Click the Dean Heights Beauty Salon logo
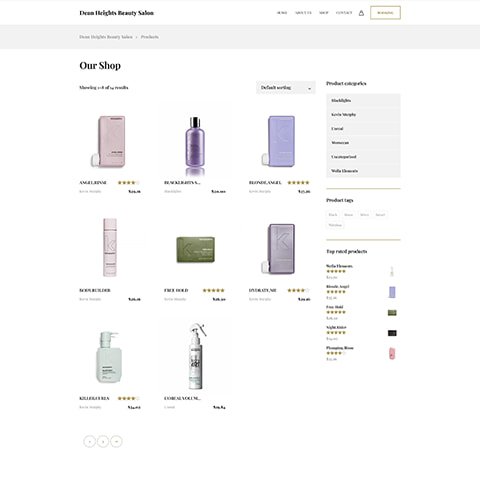The width and height of the screenshot is (480, 480). tap(116, 13)
